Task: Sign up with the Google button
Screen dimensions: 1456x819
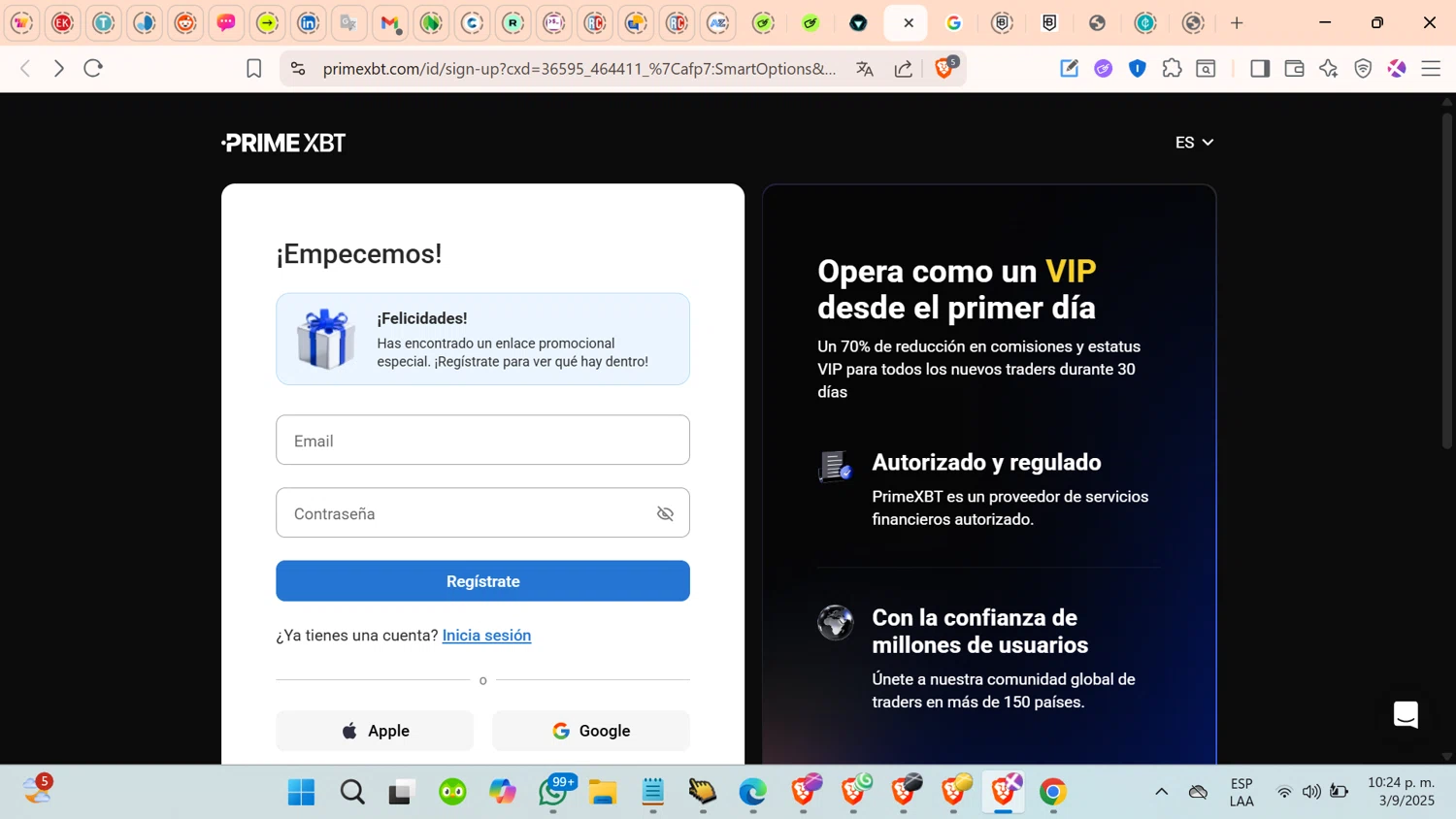Action: pyautogui.click(x=591, y=731)
